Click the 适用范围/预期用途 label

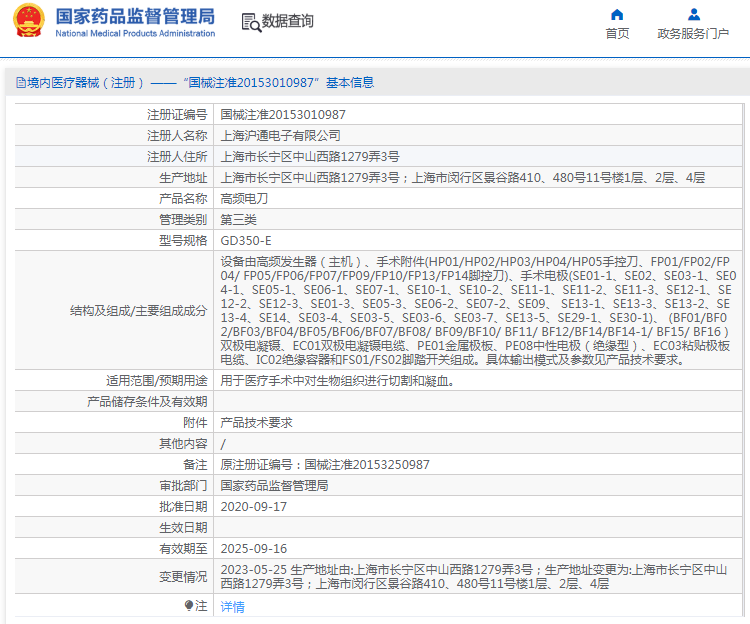click(x=156, y=381)
